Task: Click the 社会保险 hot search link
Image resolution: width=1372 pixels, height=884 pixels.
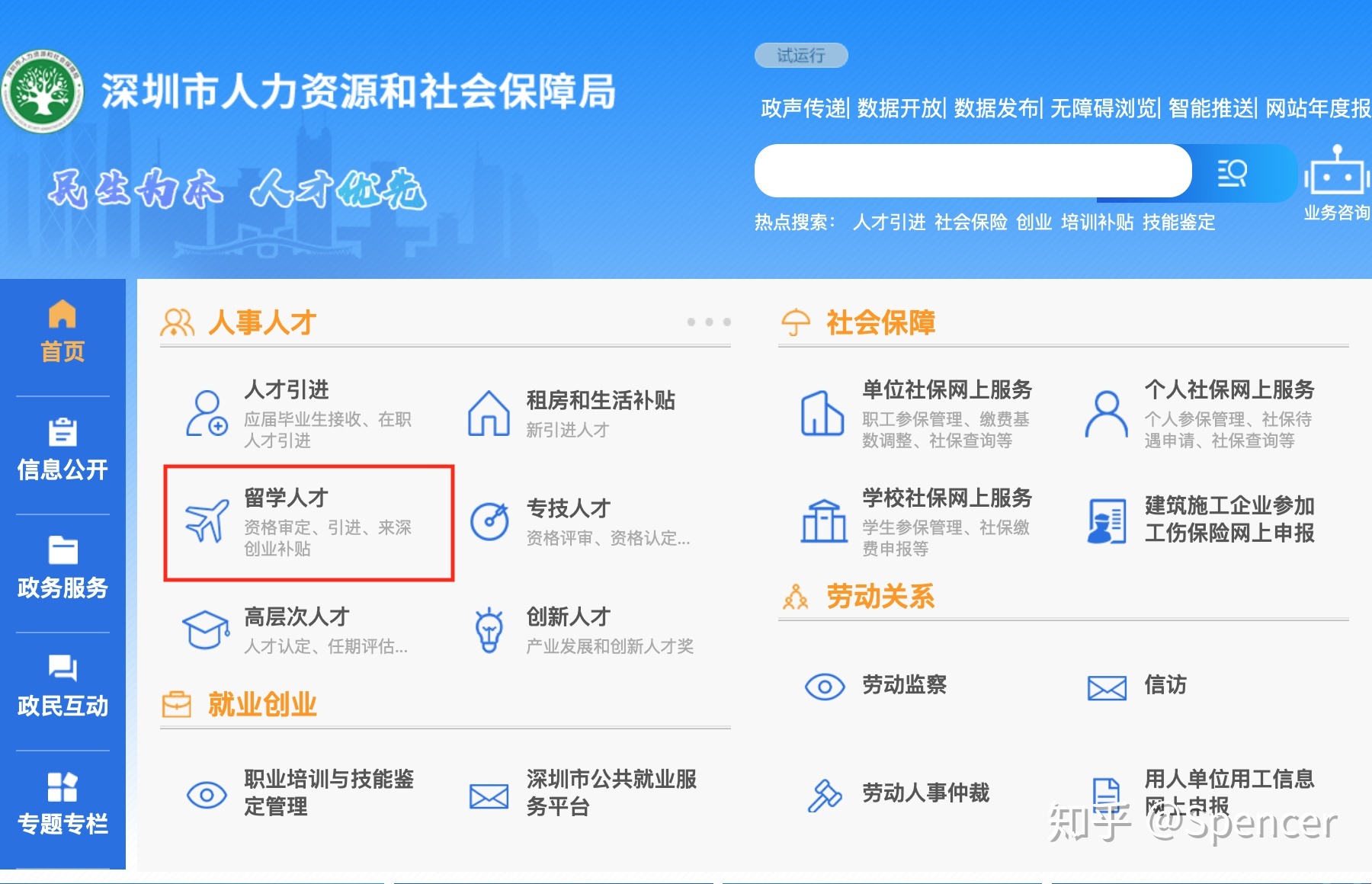Action: point(970,222)
